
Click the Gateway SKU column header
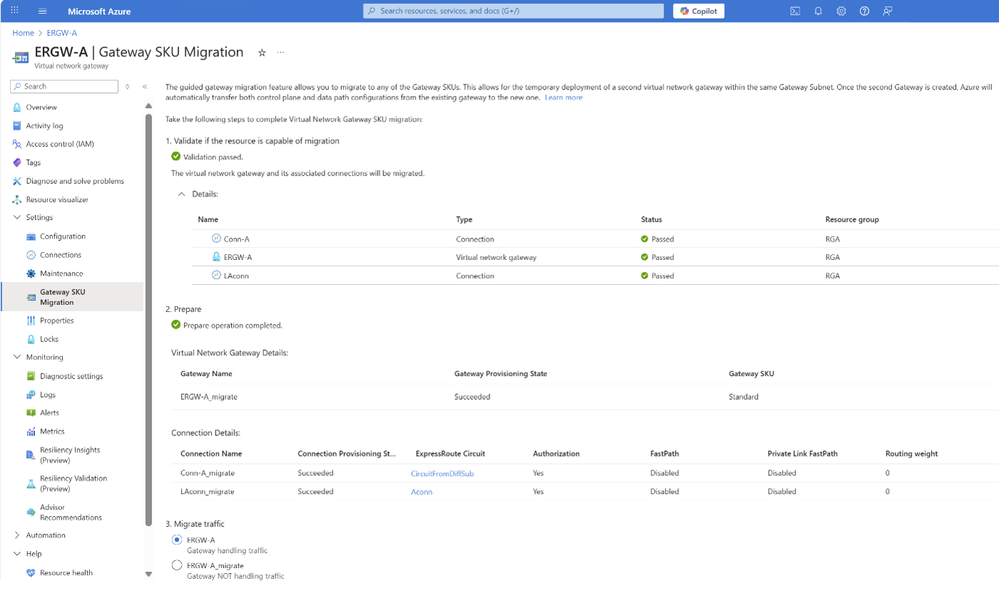751,374
